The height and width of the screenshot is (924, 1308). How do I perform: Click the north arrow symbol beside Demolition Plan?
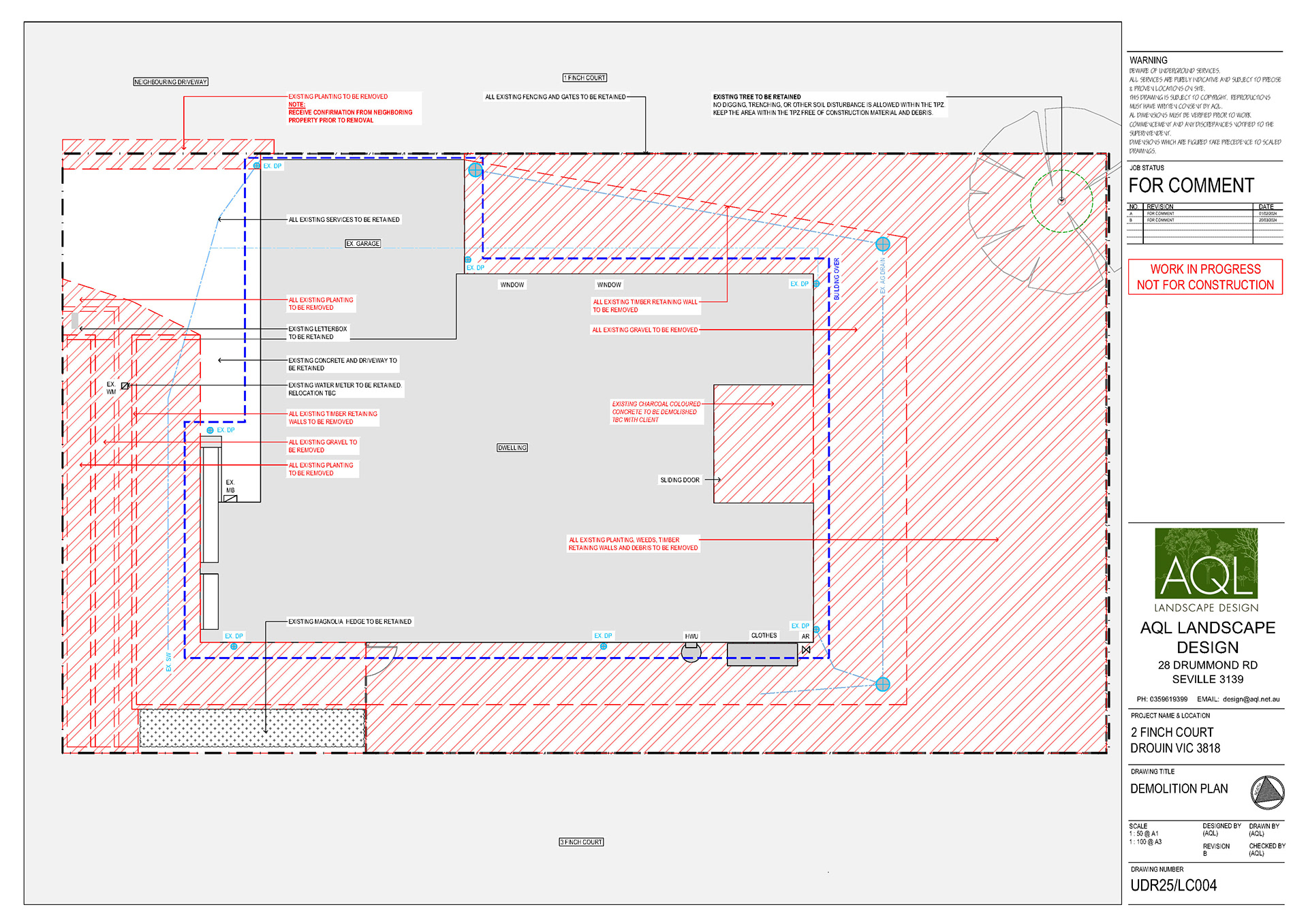(1267, 793)
